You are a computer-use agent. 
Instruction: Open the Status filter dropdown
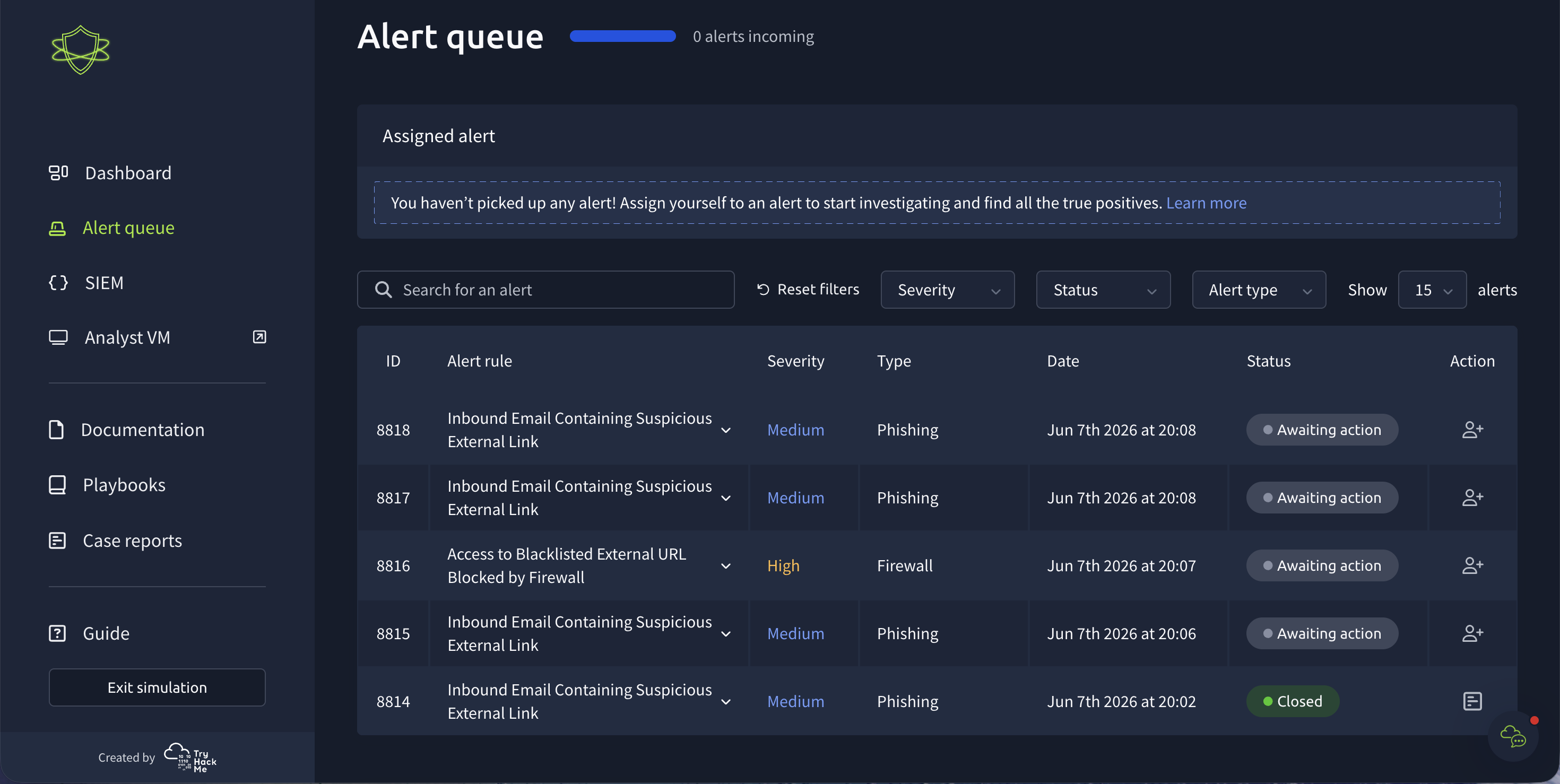[1103, 290]
